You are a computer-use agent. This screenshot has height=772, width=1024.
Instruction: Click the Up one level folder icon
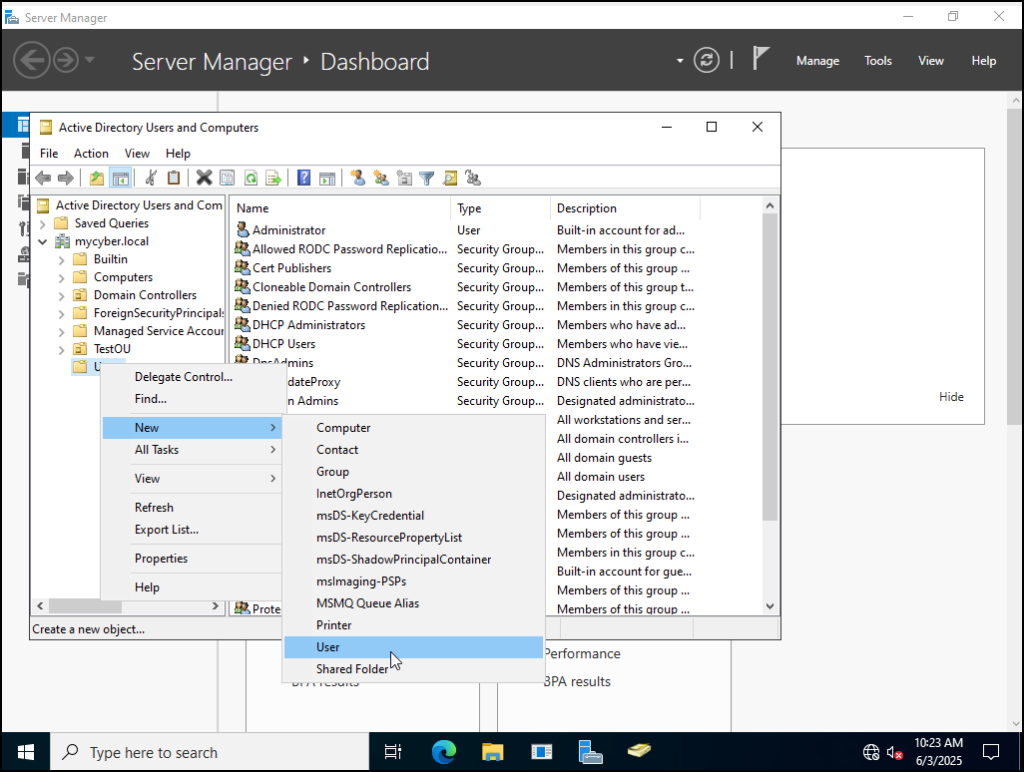pyautogui.click(x=97, y=178)
